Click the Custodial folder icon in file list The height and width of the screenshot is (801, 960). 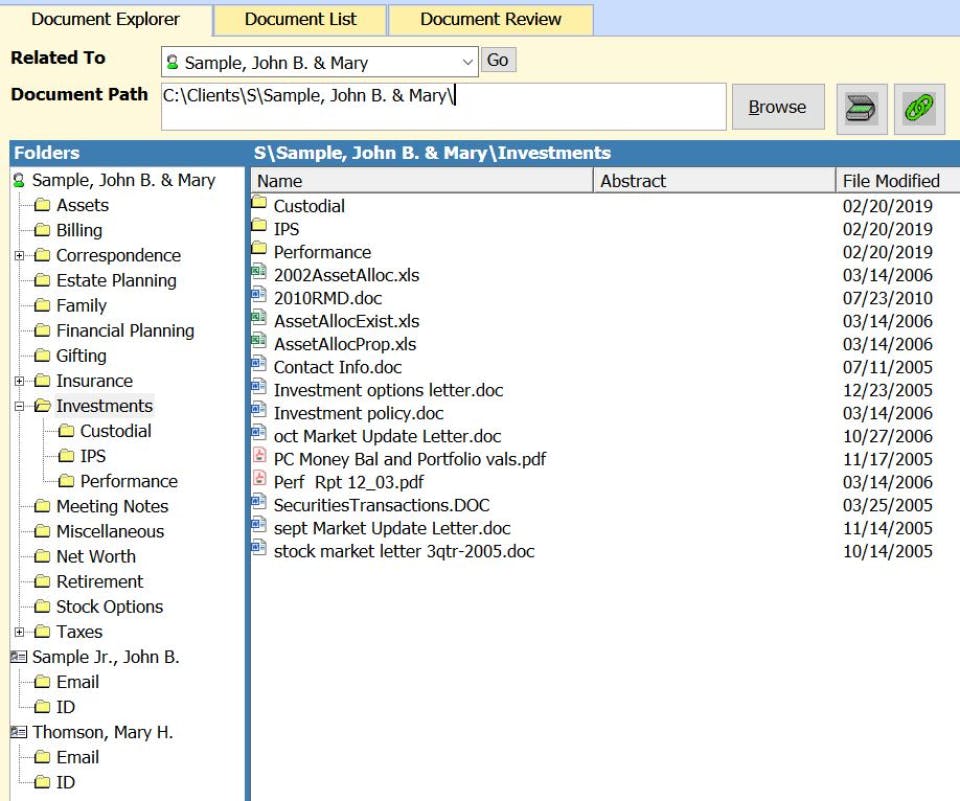[259, 202]
